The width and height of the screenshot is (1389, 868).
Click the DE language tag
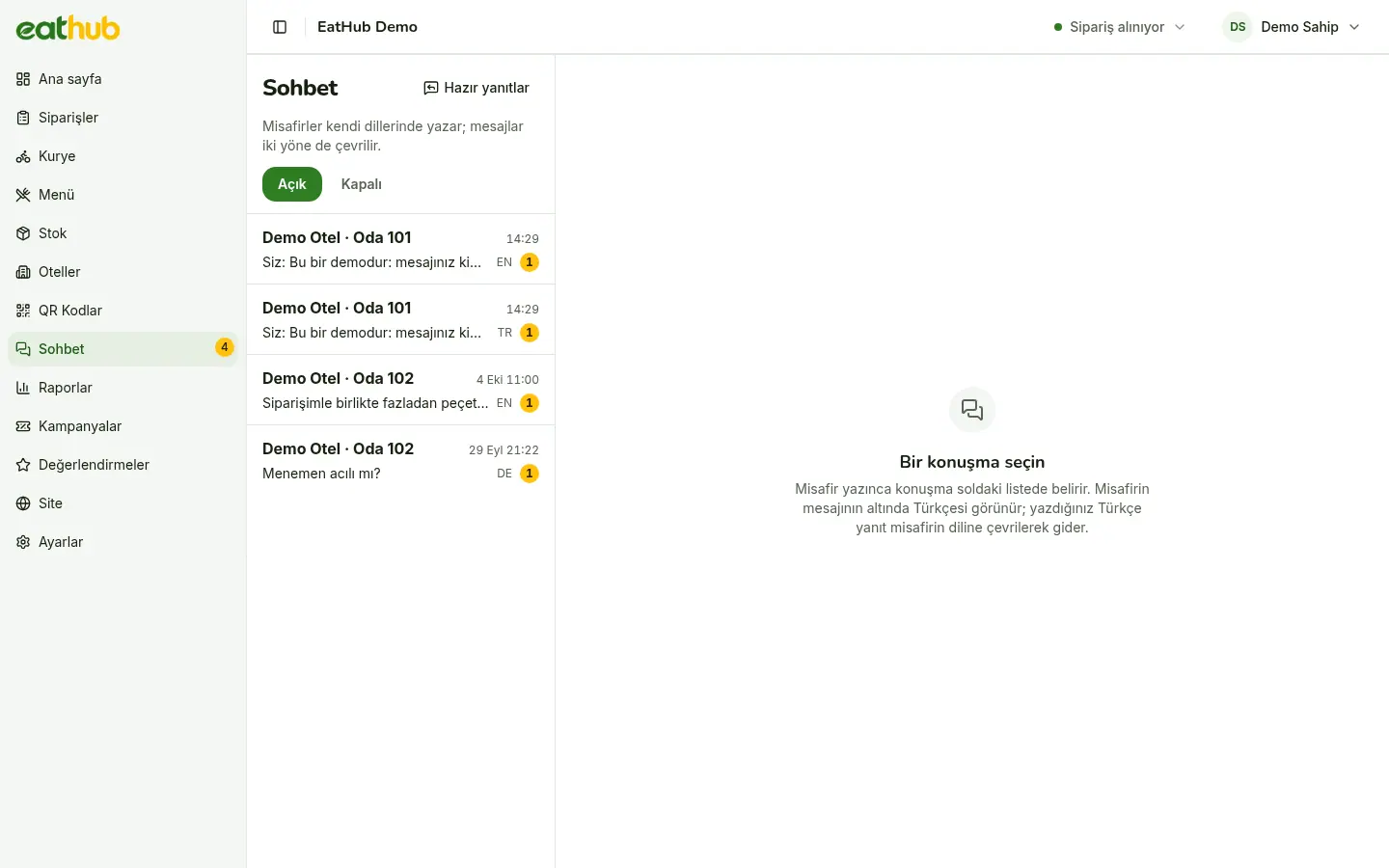(x=504, y=474)
